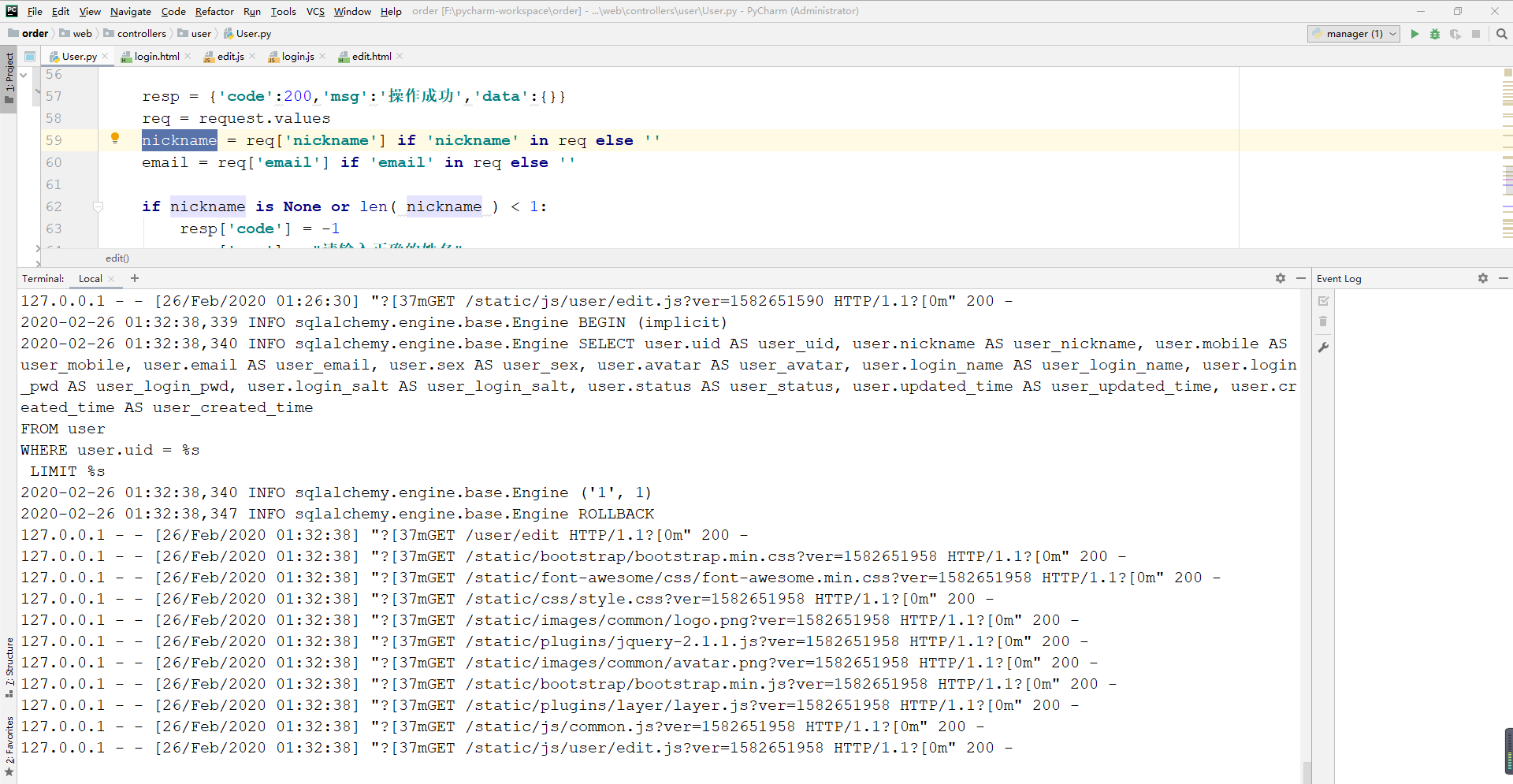The width and height of the screenshot is (1513, 784).
Task: Hide the Terminal panel with minimize dash
Action: (x=1300, y=278)
